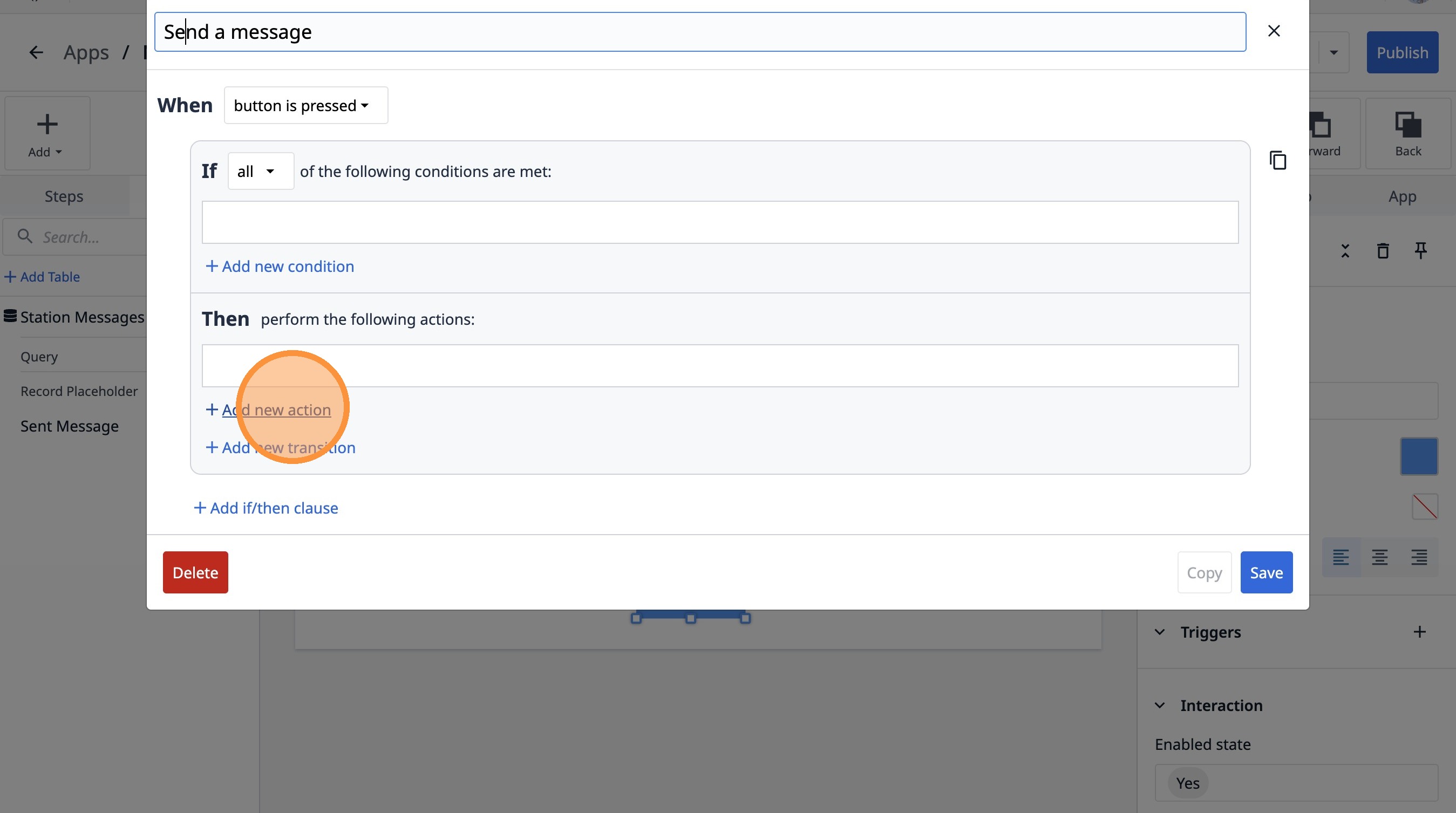Switch to the Steps tab
Viewport: 1456px width, 813px height.
click(x=64, y=196)
